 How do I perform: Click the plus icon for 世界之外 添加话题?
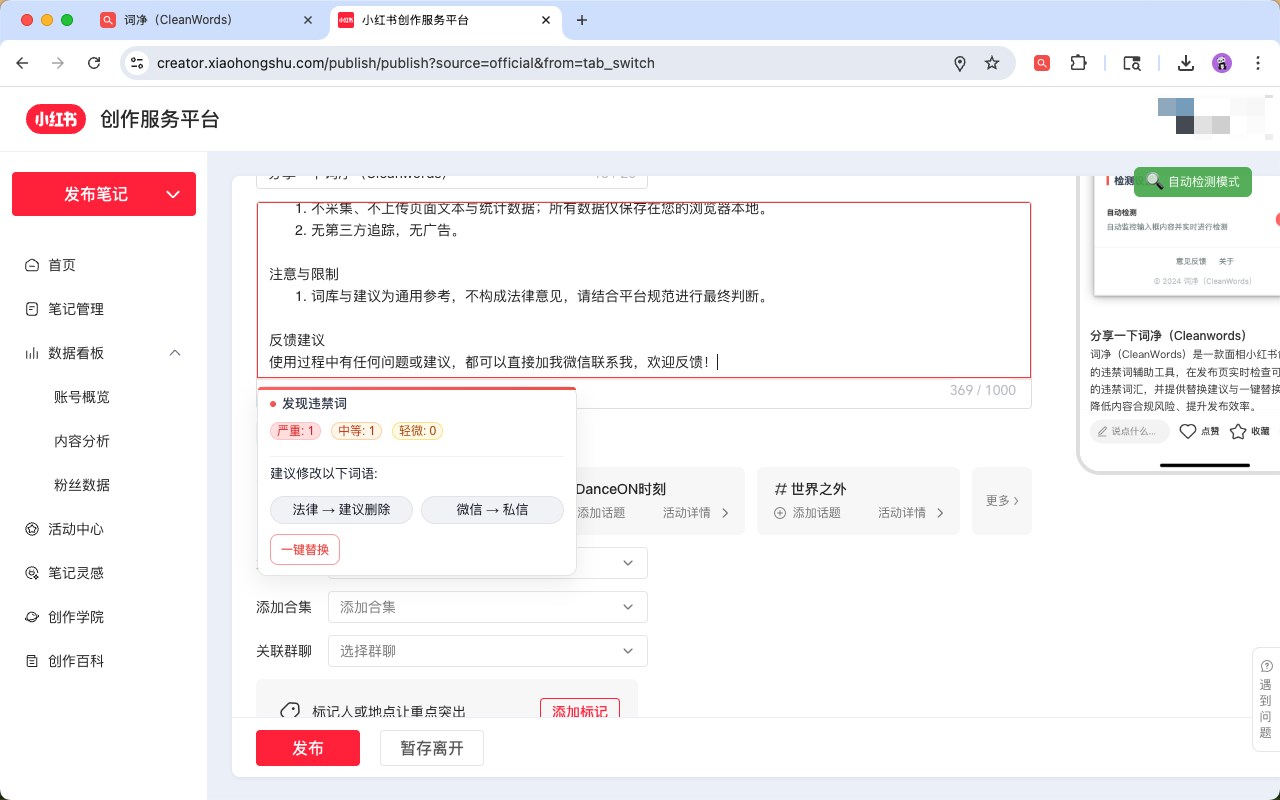pyautogui.click(x=780, y=513)
